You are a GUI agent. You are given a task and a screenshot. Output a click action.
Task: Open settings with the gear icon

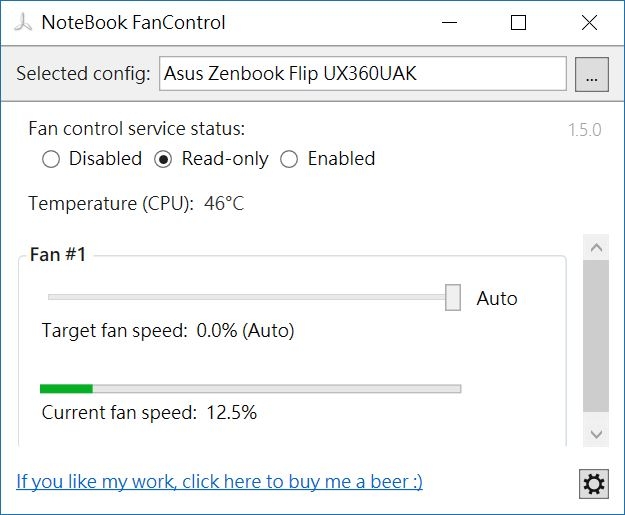tap(594, 484)
